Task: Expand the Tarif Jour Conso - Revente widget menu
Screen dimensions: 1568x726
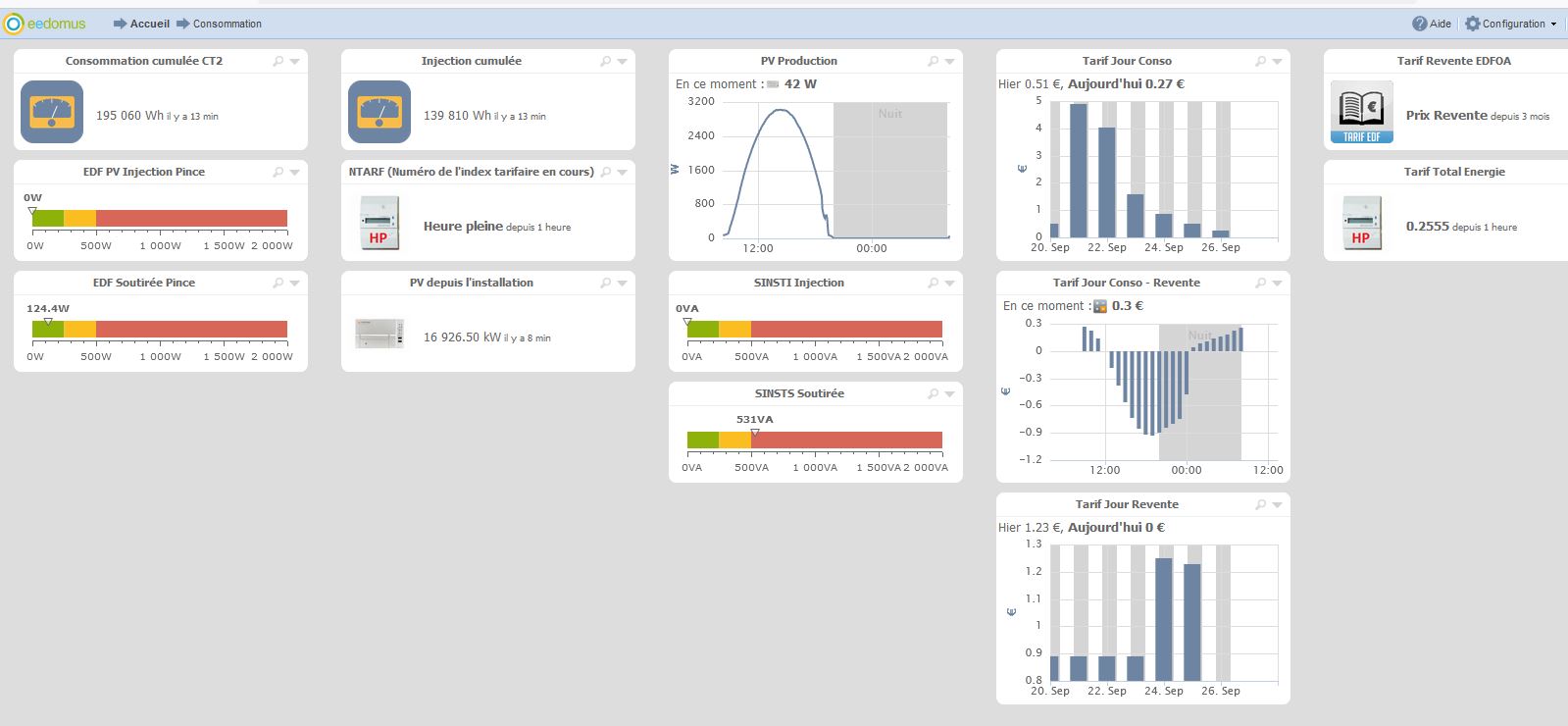Action: [x=1277, y=284]
